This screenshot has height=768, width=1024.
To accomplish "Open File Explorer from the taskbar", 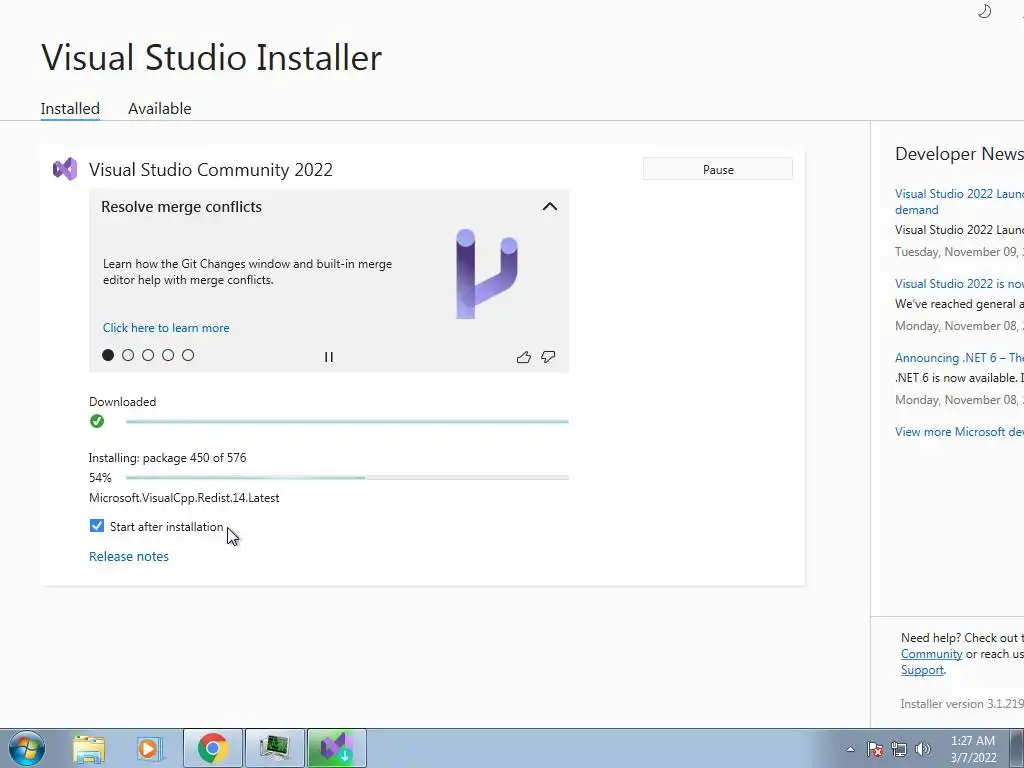I will point(88,748).
